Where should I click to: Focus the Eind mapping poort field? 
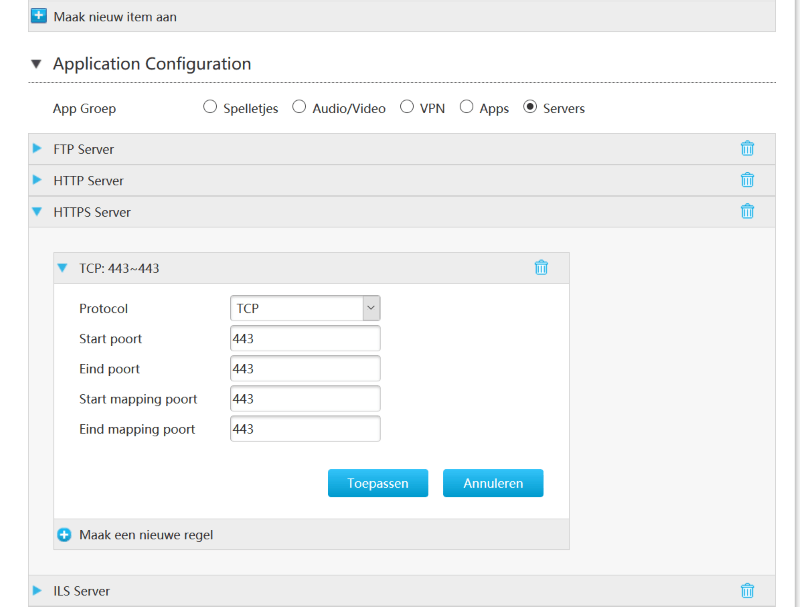point(305,429)
